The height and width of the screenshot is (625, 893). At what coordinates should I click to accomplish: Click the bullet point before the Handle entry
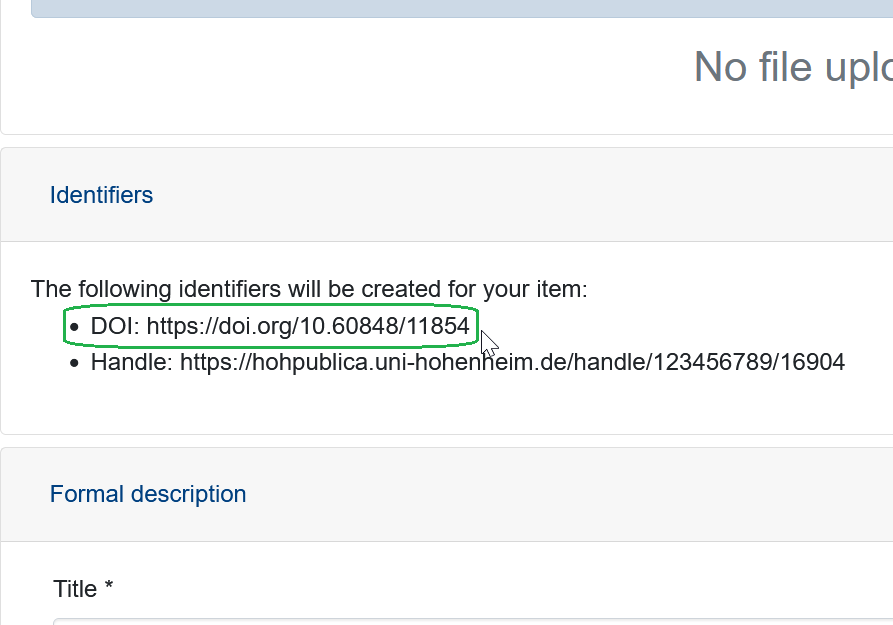tap(74, 363)
